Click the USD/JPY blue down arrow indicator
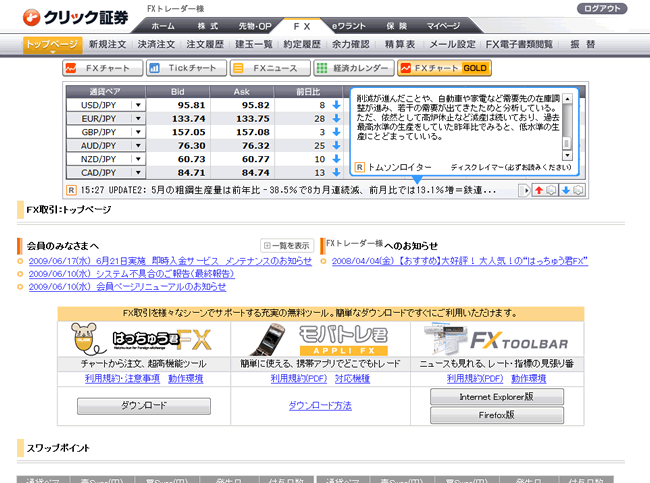 tap(336, 105)
